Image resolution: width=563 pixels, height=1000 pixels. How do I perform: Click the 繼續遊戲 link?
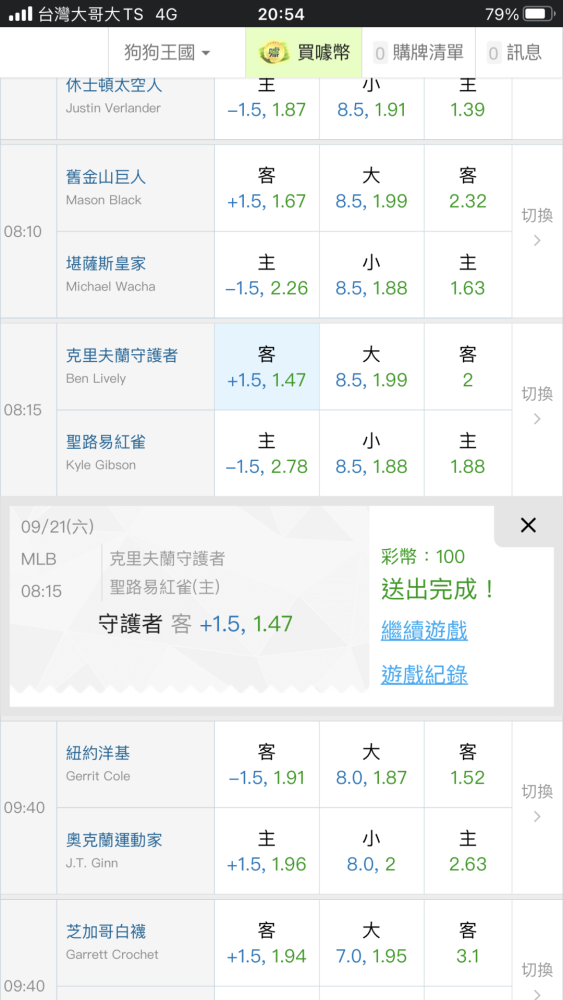point(424,631)
